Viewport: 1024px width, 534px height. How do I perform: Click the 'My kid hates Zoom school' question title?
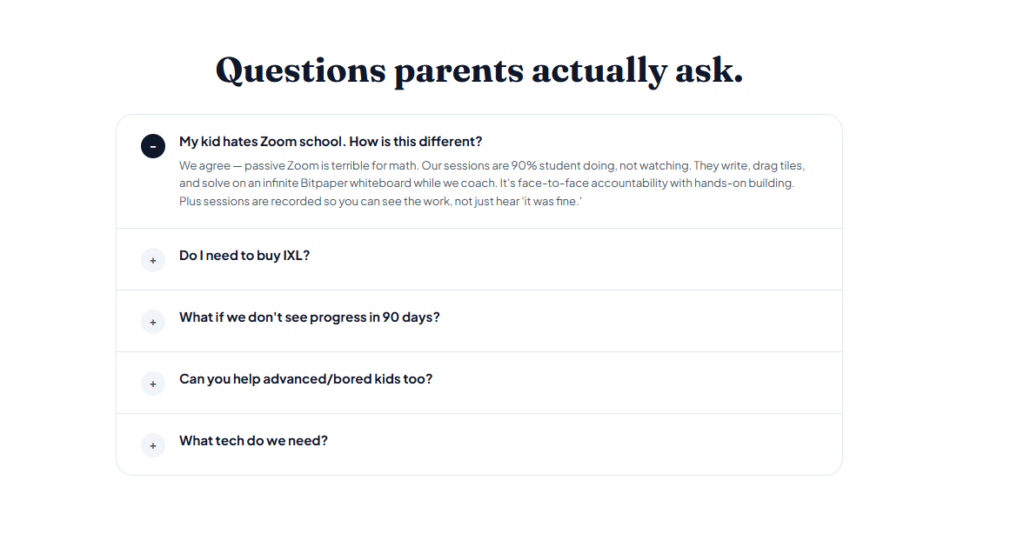(x=330, y=142)
